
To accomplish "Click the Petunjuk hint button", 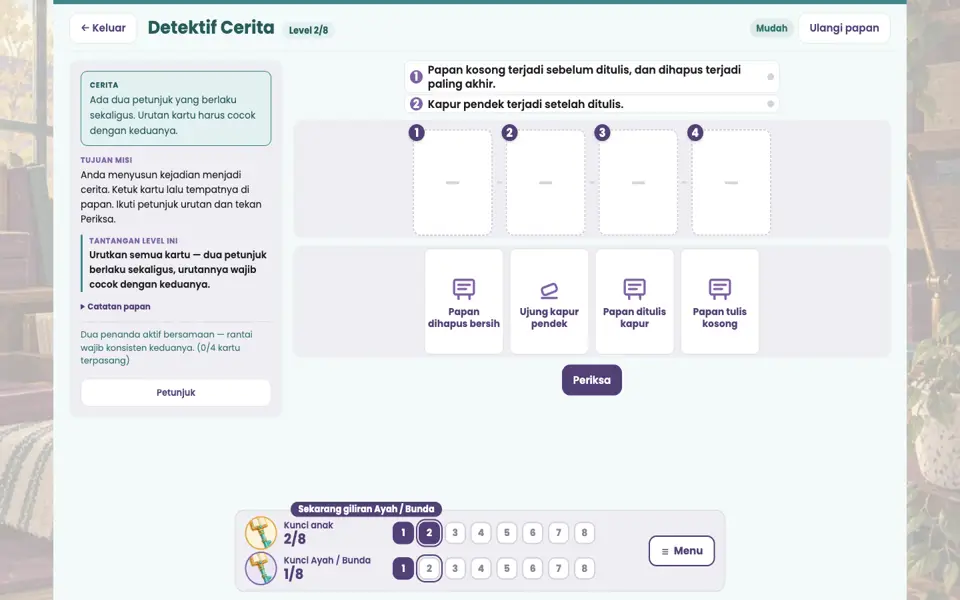I will (176, 392).
